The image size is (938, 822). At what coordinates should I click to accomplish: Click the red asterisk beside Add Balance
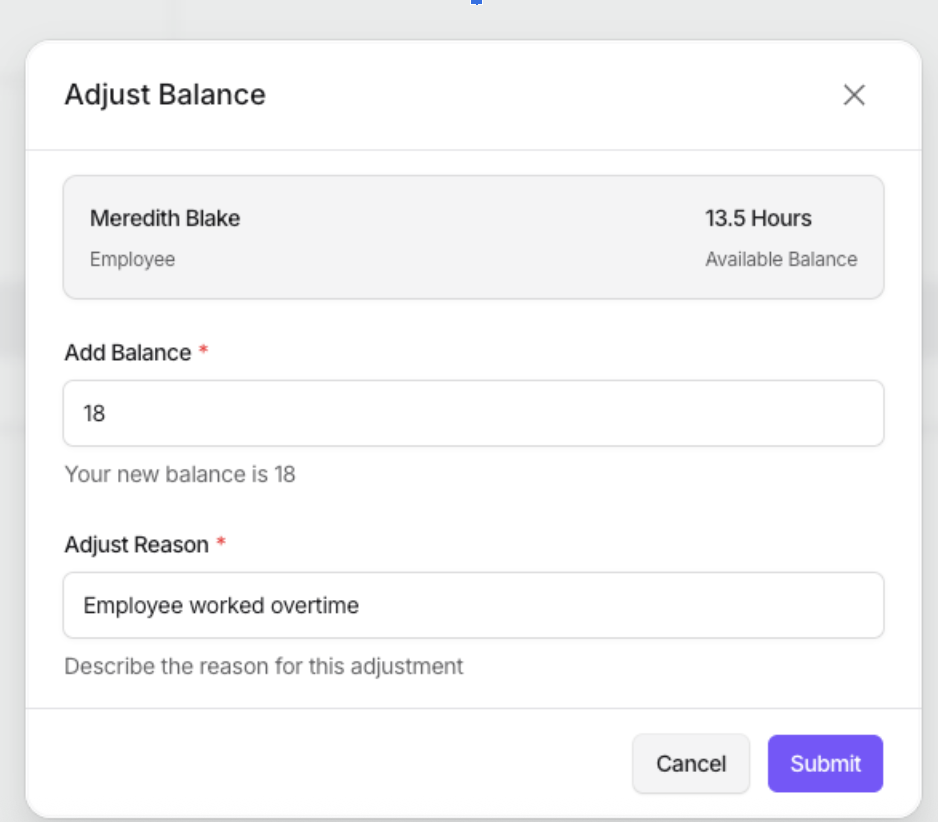pyautogui.click(x=204, y=352)
